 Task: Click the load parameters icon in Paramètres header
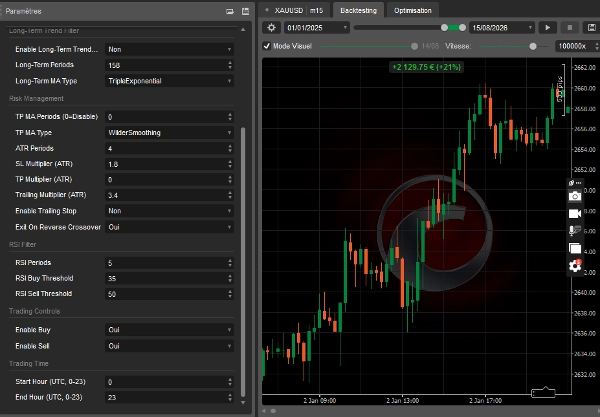[x=230, y=11]
